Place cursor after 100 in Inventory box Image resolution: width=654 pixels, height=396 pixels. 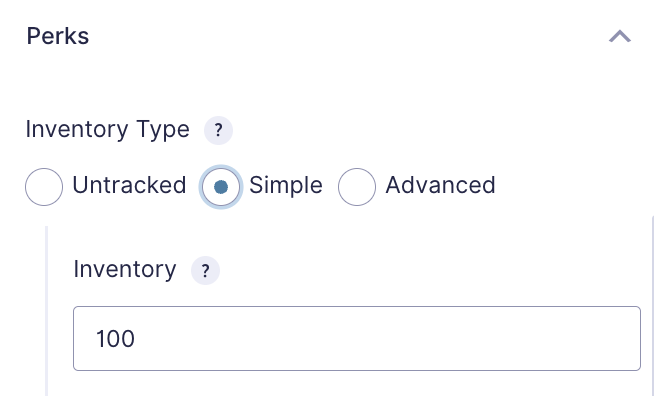tap(136, 338)
